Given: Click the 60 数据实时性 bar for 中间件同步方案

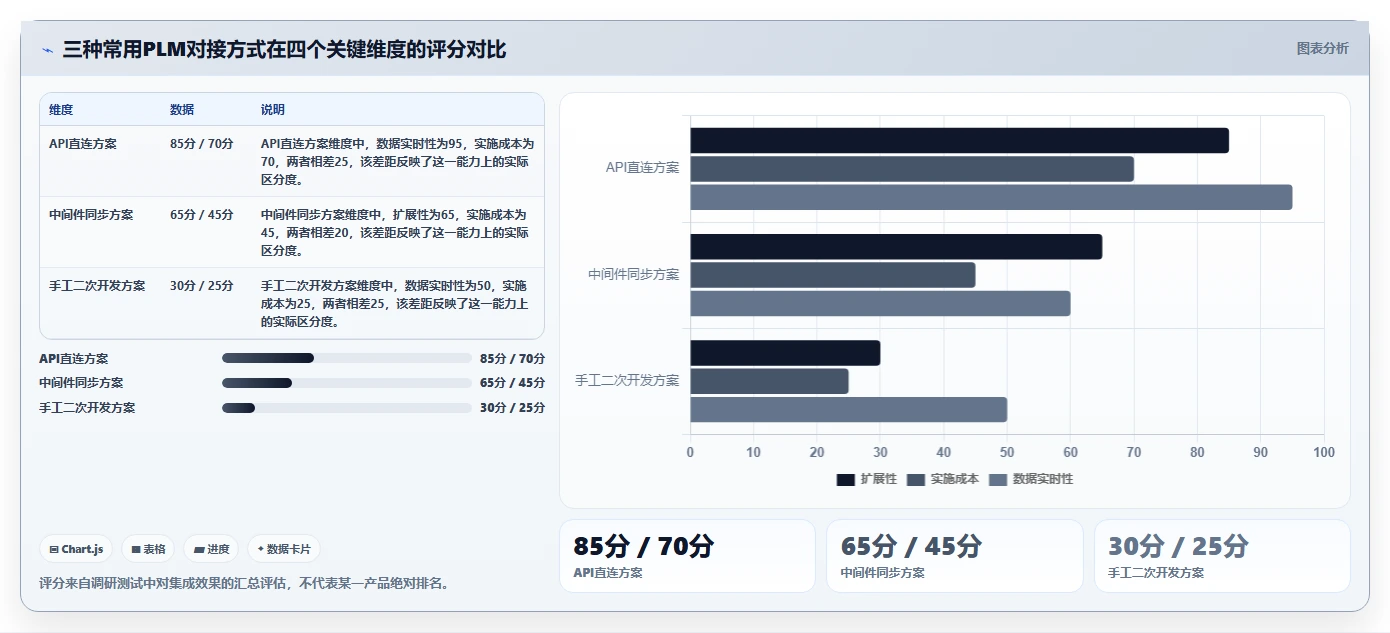Looking at the screenshot, I should [880, 303].
